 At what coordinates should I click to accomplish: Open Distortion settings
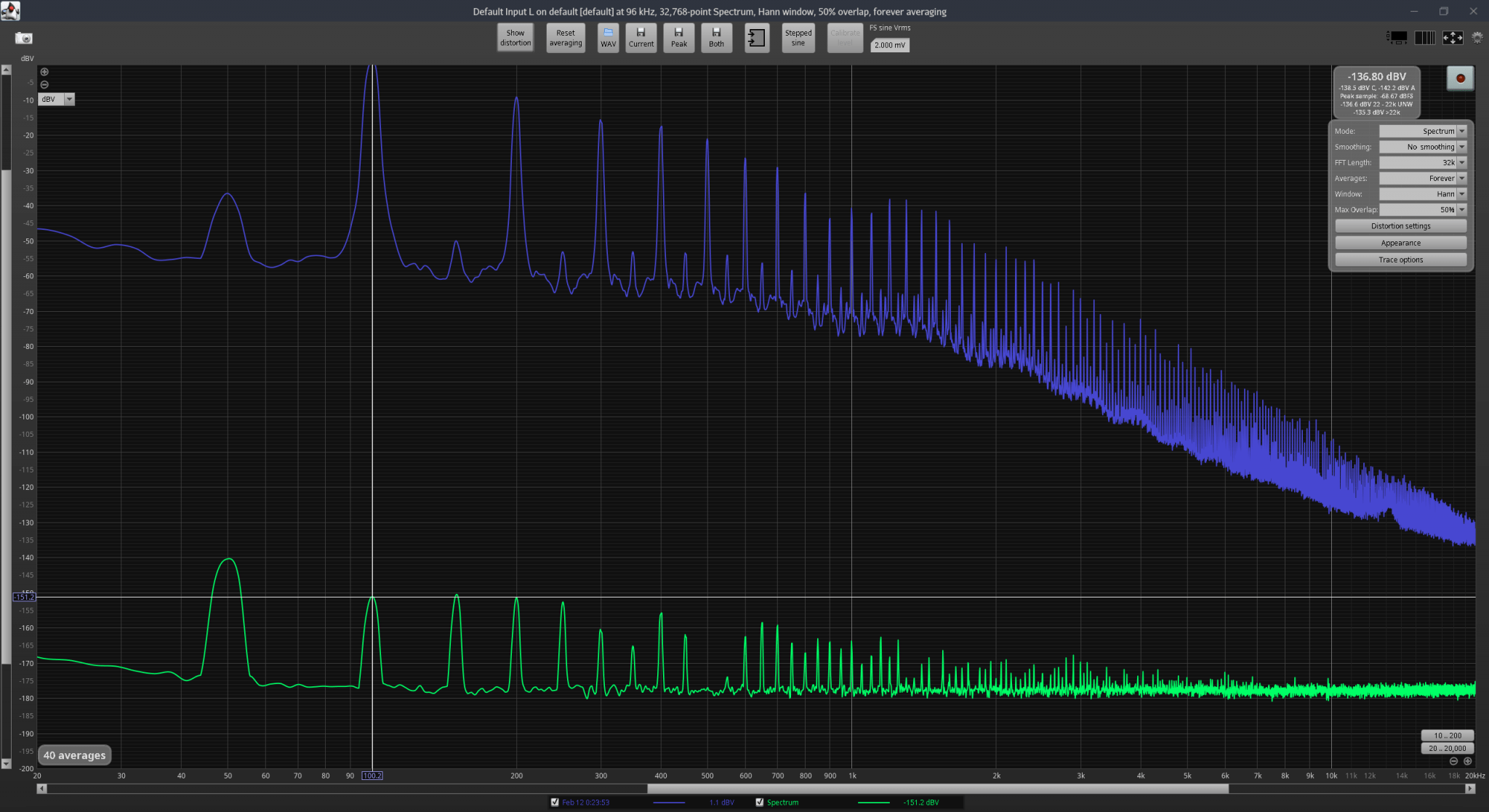coord(1400,226)
